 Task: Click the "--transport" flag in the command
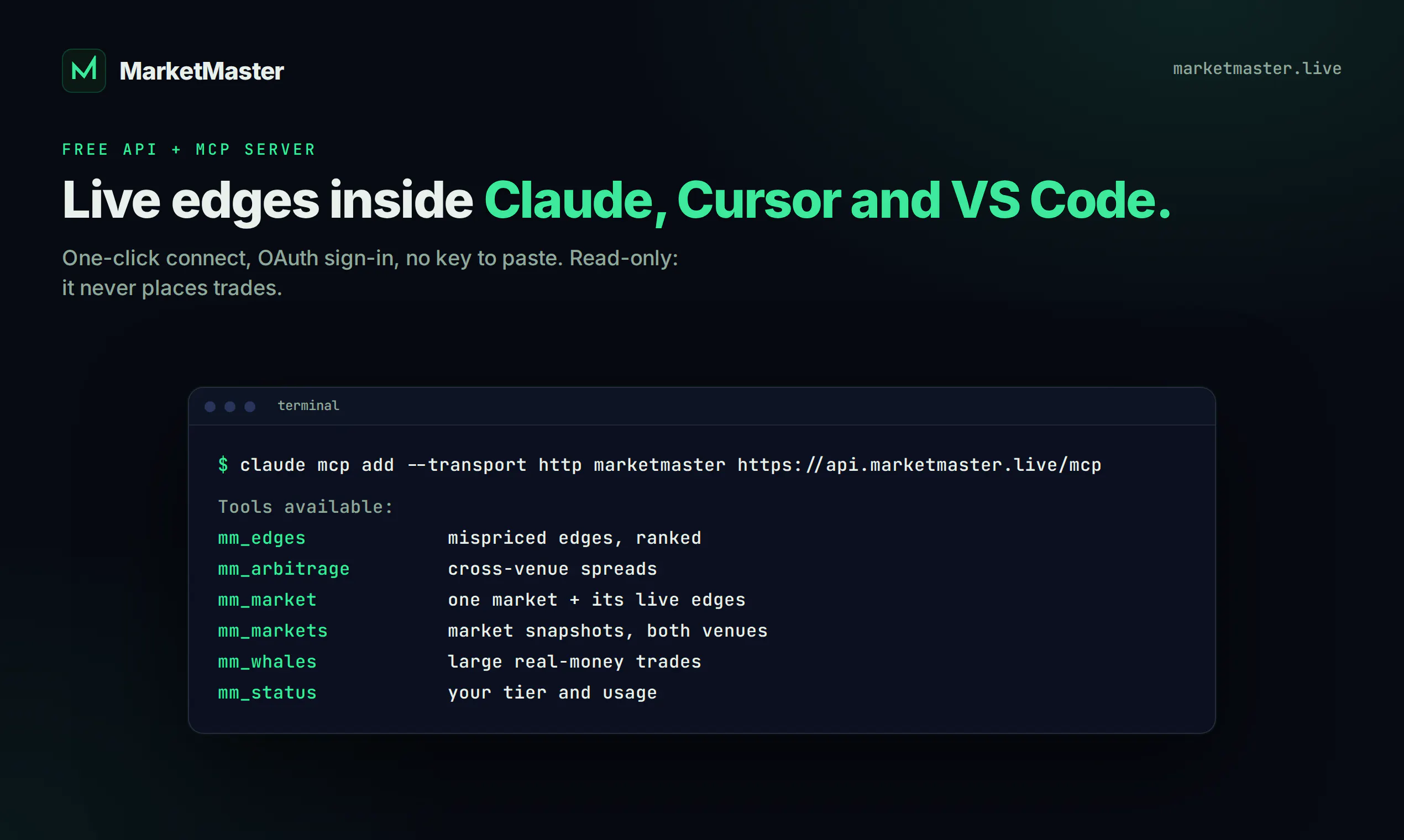(x=467, y=465)
